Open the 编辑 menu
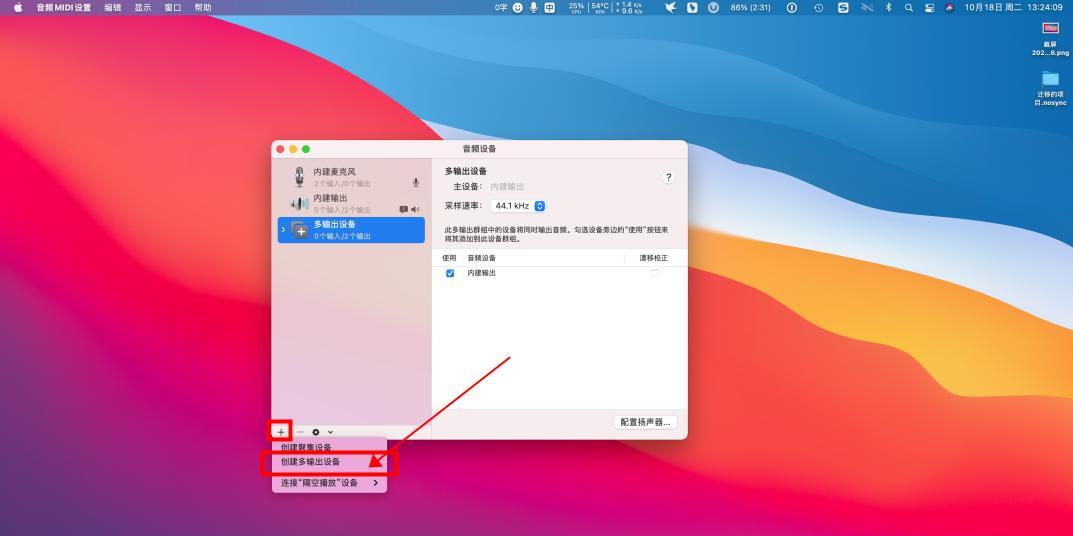This screenshot has height=536, width=1073. click(x=113, y=8)
